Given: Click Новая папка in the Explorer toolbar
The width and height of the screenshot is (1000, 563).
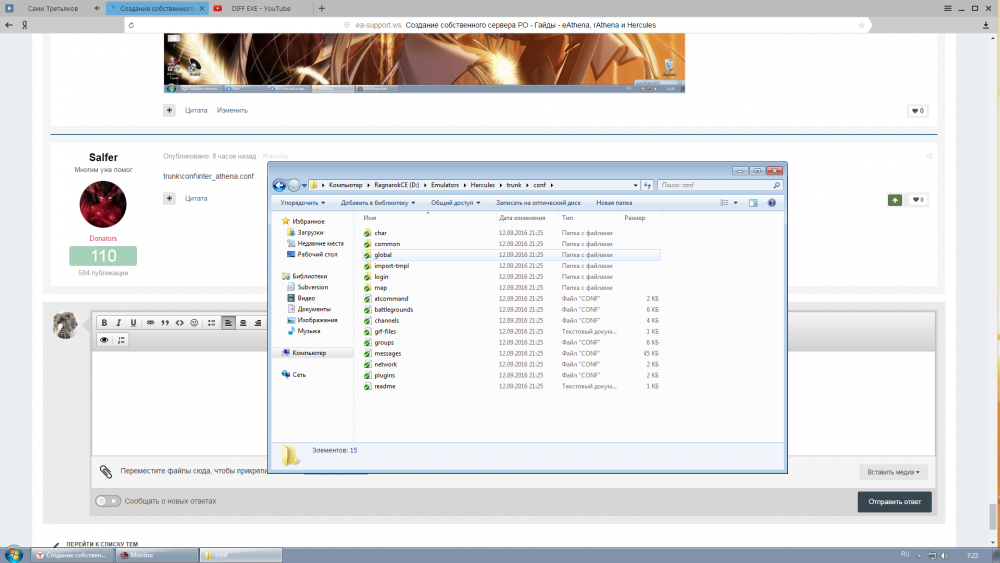Looking at the screenshot, I should pos(614,203).
